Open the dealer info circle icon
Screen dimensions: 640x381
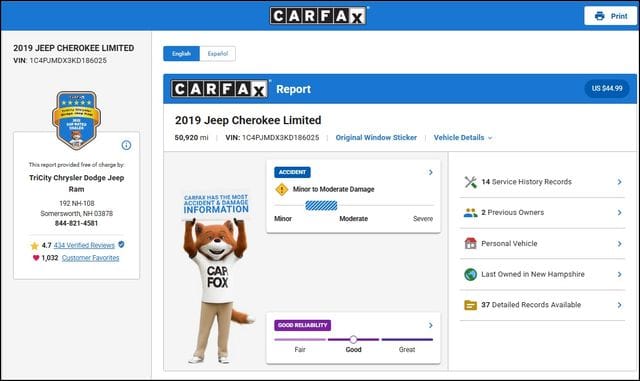pos(127,145)
